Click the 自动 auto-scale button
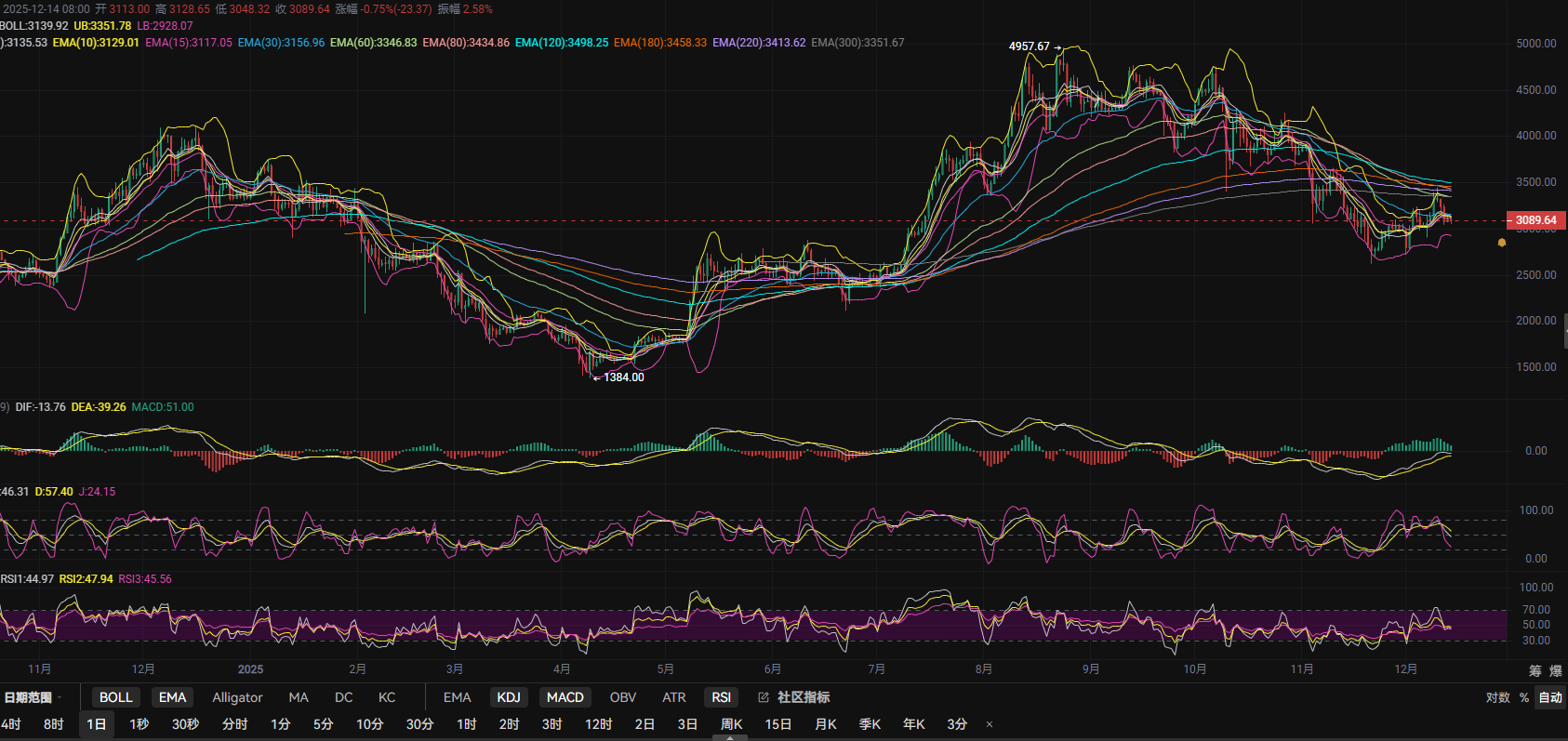Image resolution: width=1568 pixels, height=741 pixels. (1549, 697)
